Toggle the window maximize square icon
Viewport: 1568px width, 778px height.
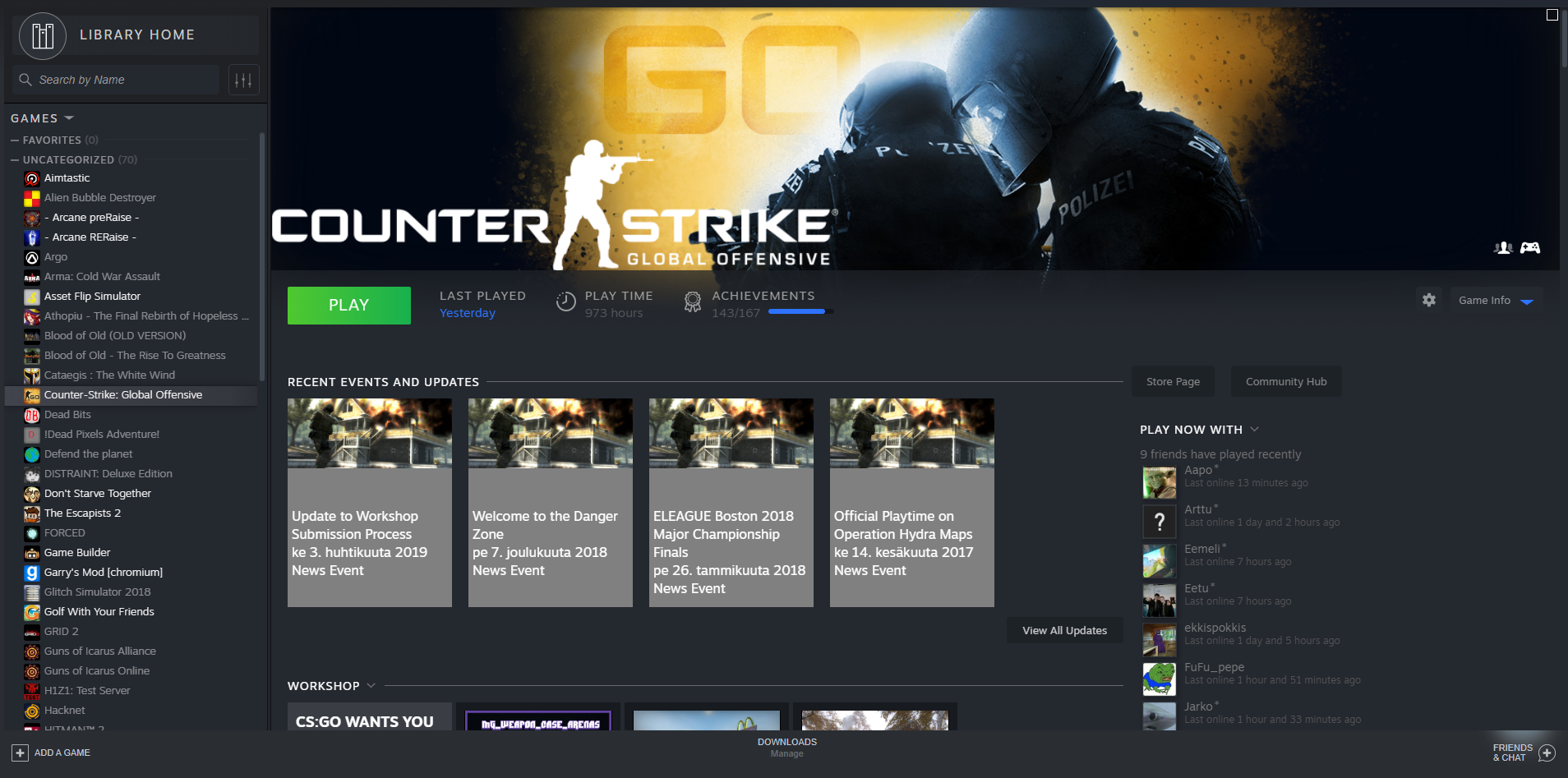1552,15
